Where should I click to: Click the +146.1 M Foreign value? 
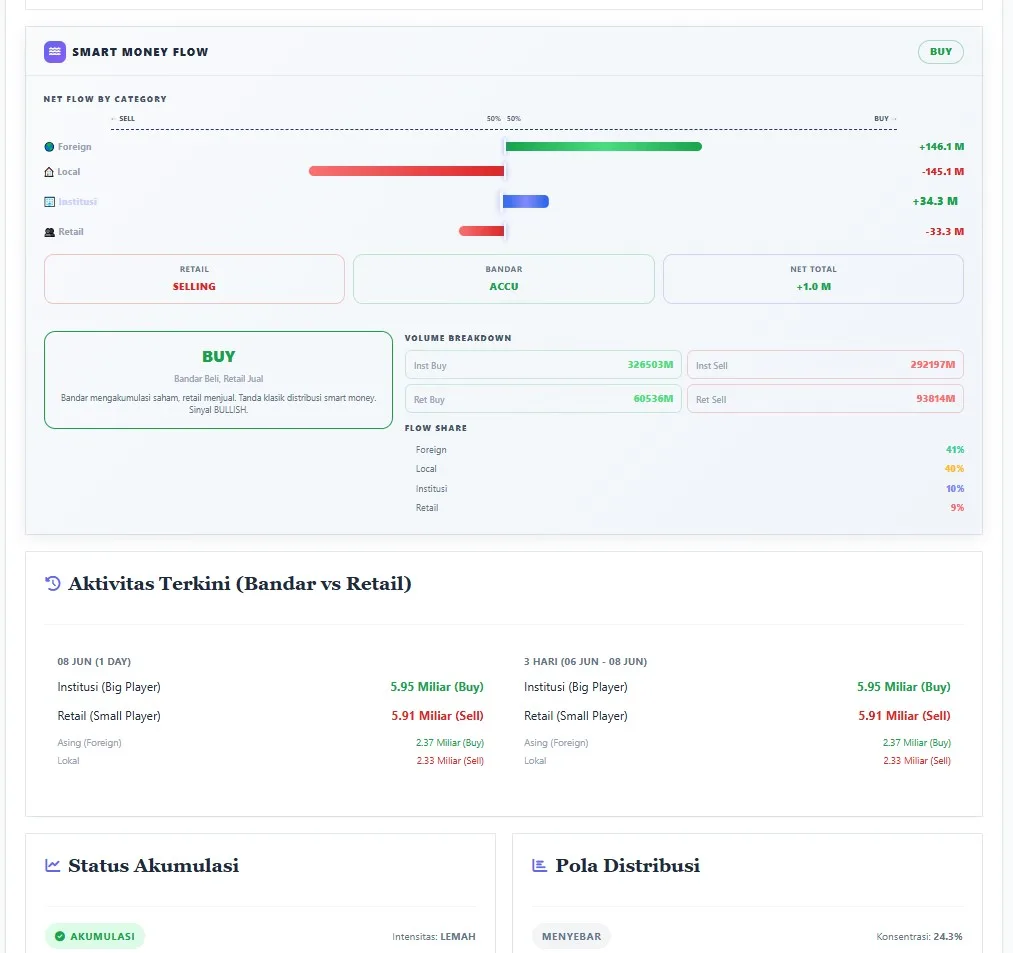coord(941,147)
